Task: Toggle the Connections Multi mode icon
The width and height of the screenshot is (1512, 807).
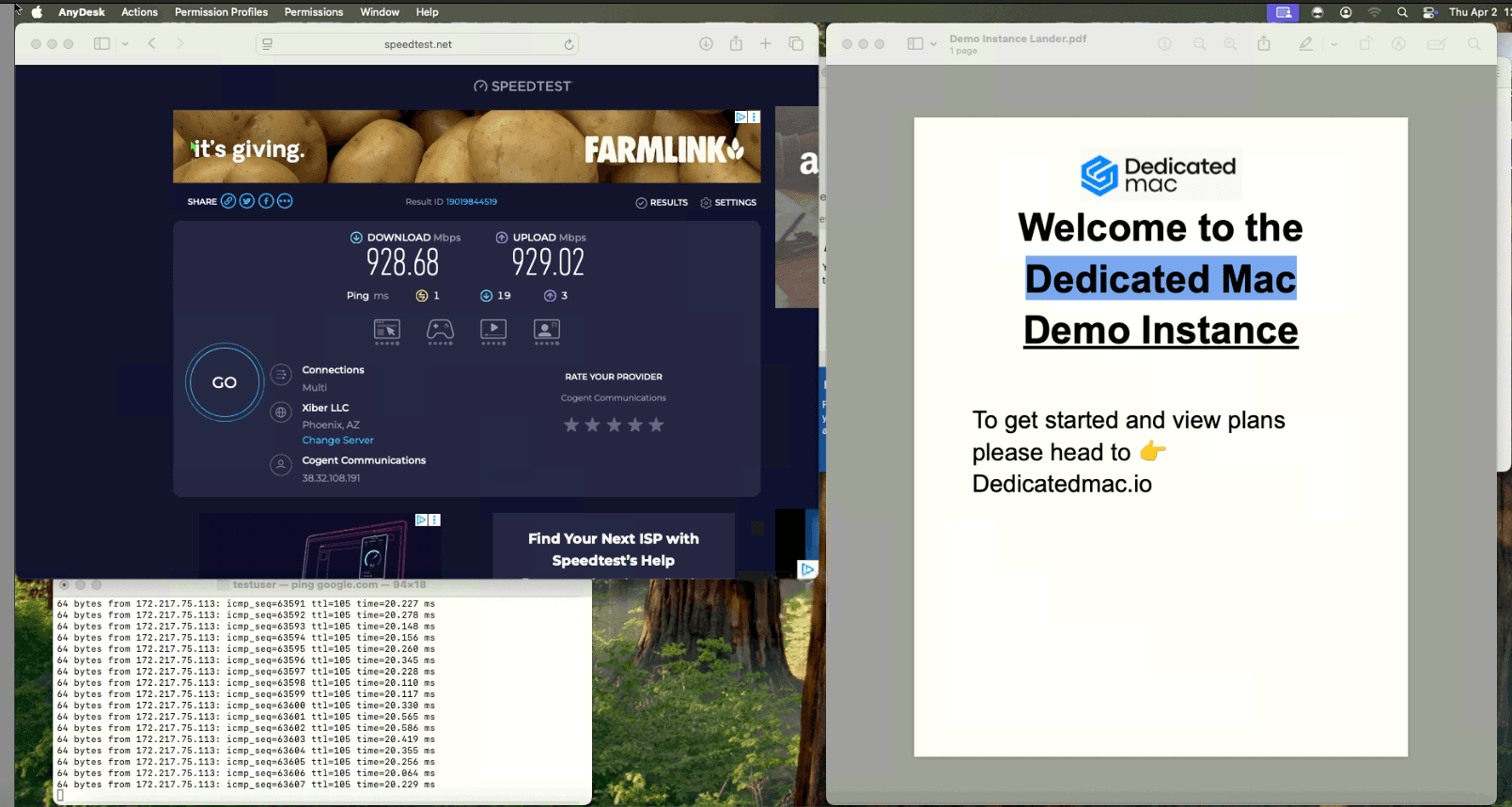Action: pyautogui.click(x=281, y=375)
